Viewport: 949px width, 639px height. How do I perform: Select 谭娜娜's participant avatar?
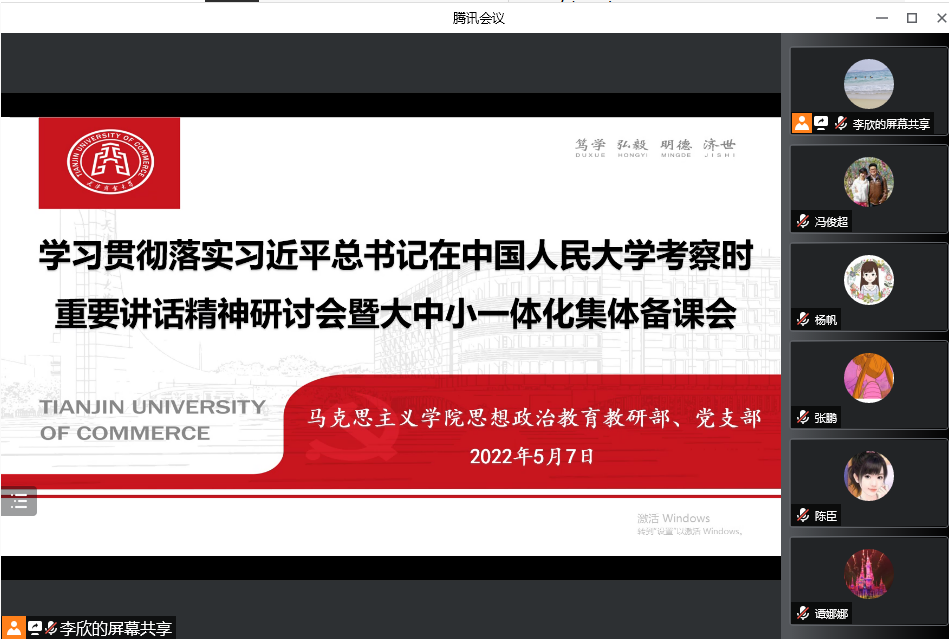click(868, 574)
